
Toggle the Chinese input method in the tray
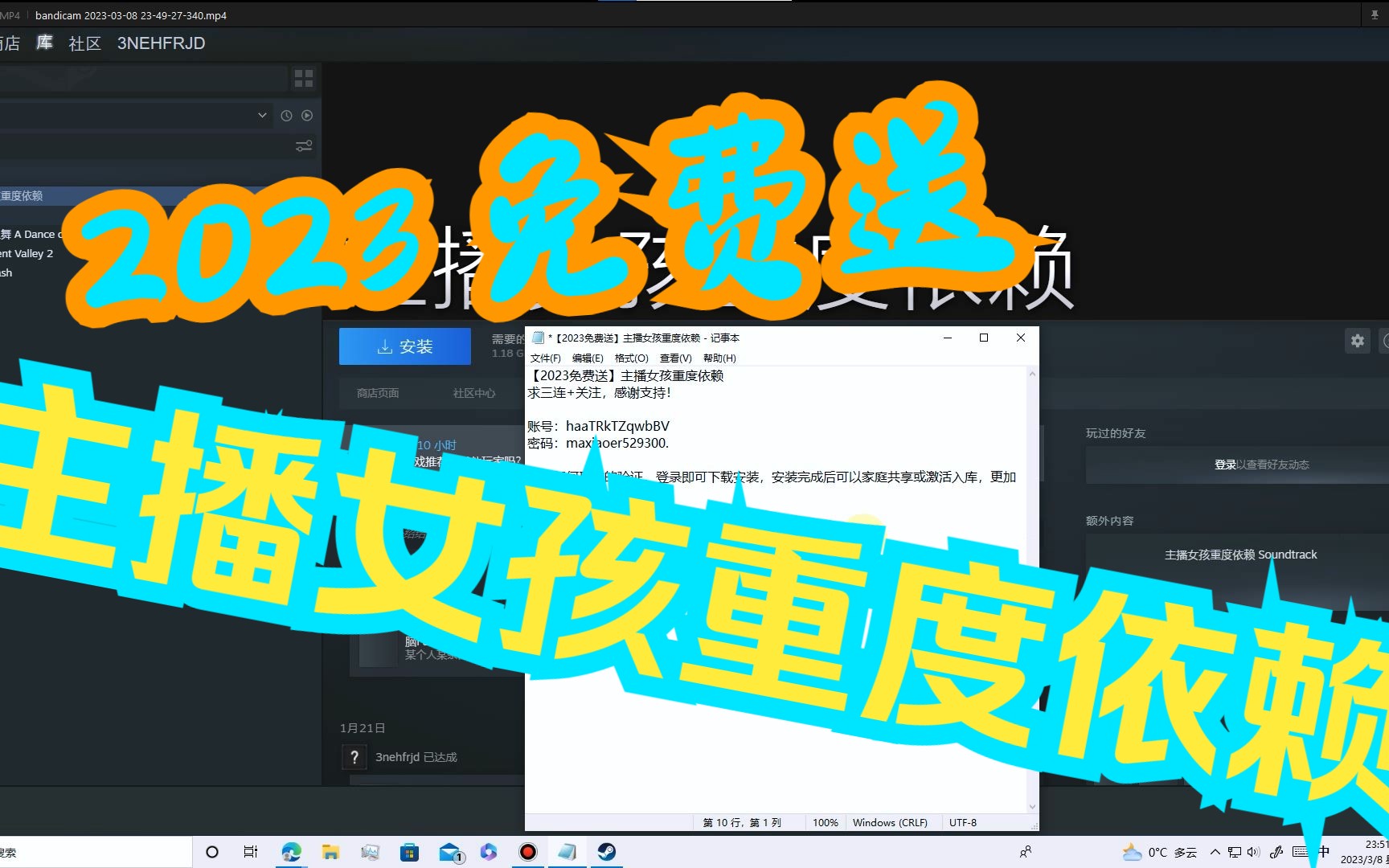click(x=1325, y=853)
